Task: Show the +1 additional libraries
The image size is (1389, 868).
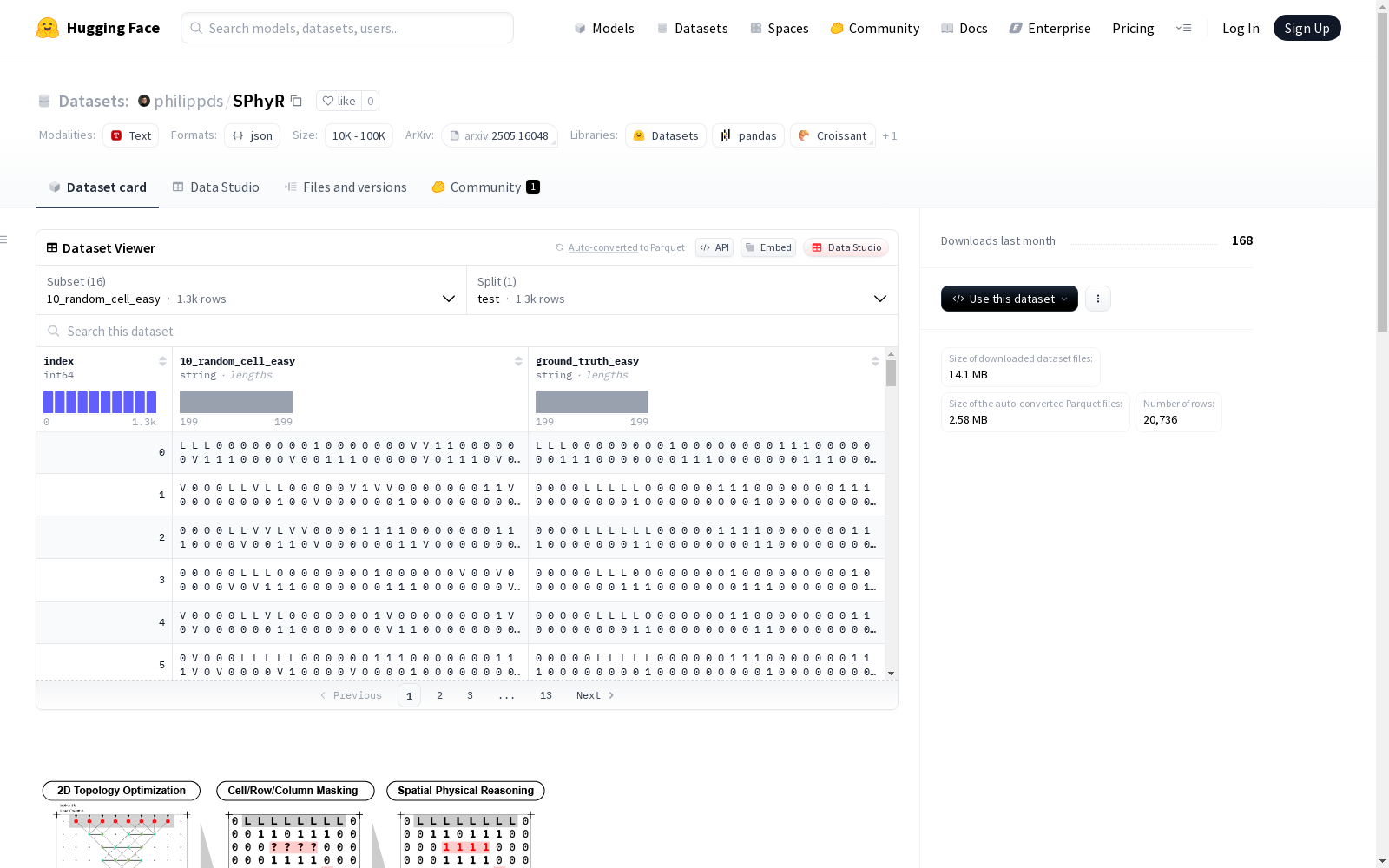Action: 890,135
